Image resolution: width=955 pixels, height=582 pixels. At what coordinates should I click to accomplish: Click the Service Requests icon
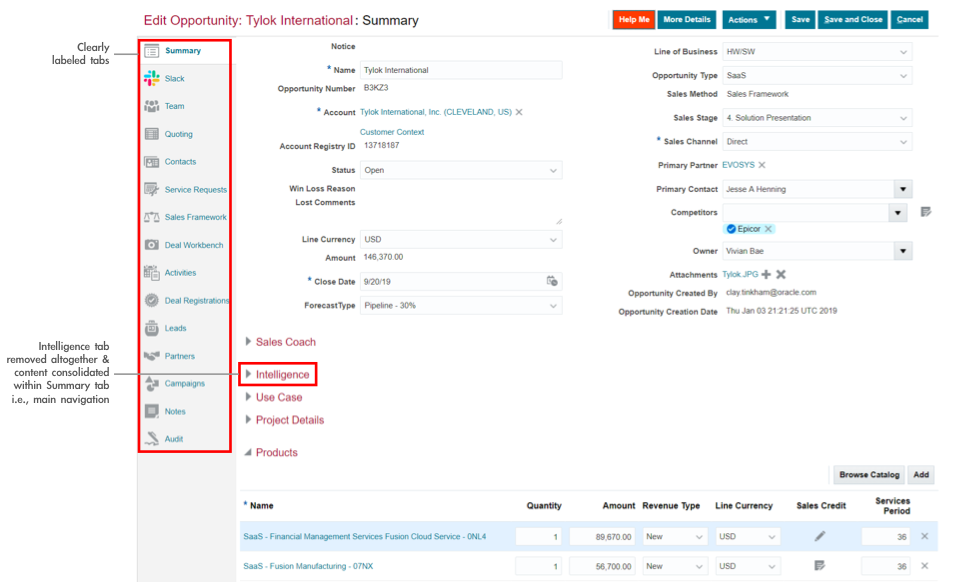pyautogui.click(x=152, y=189)
